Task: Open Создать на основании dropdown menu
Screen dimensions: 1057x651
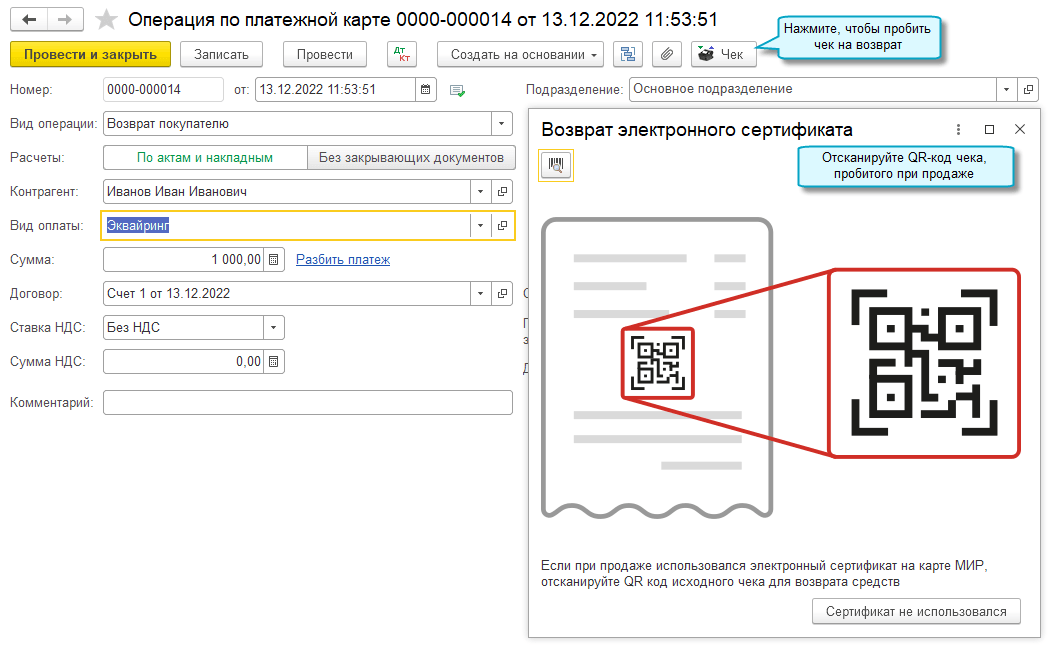Action: (519, 55)
